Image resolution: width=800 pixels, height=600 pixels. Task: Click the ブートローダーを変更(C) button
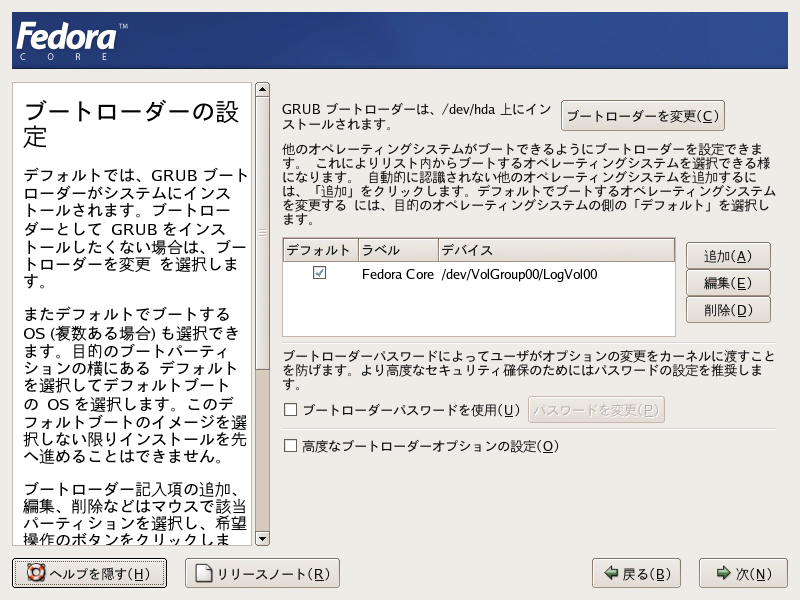643,116
